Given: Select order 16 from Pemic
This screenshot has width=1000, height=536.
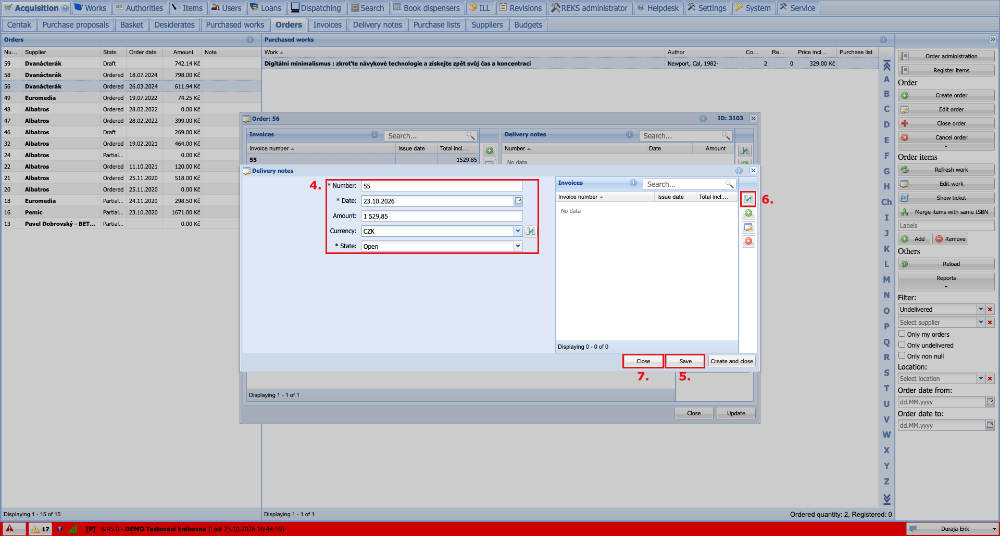Looking at the screenshot, I should [x=131, y=211].
